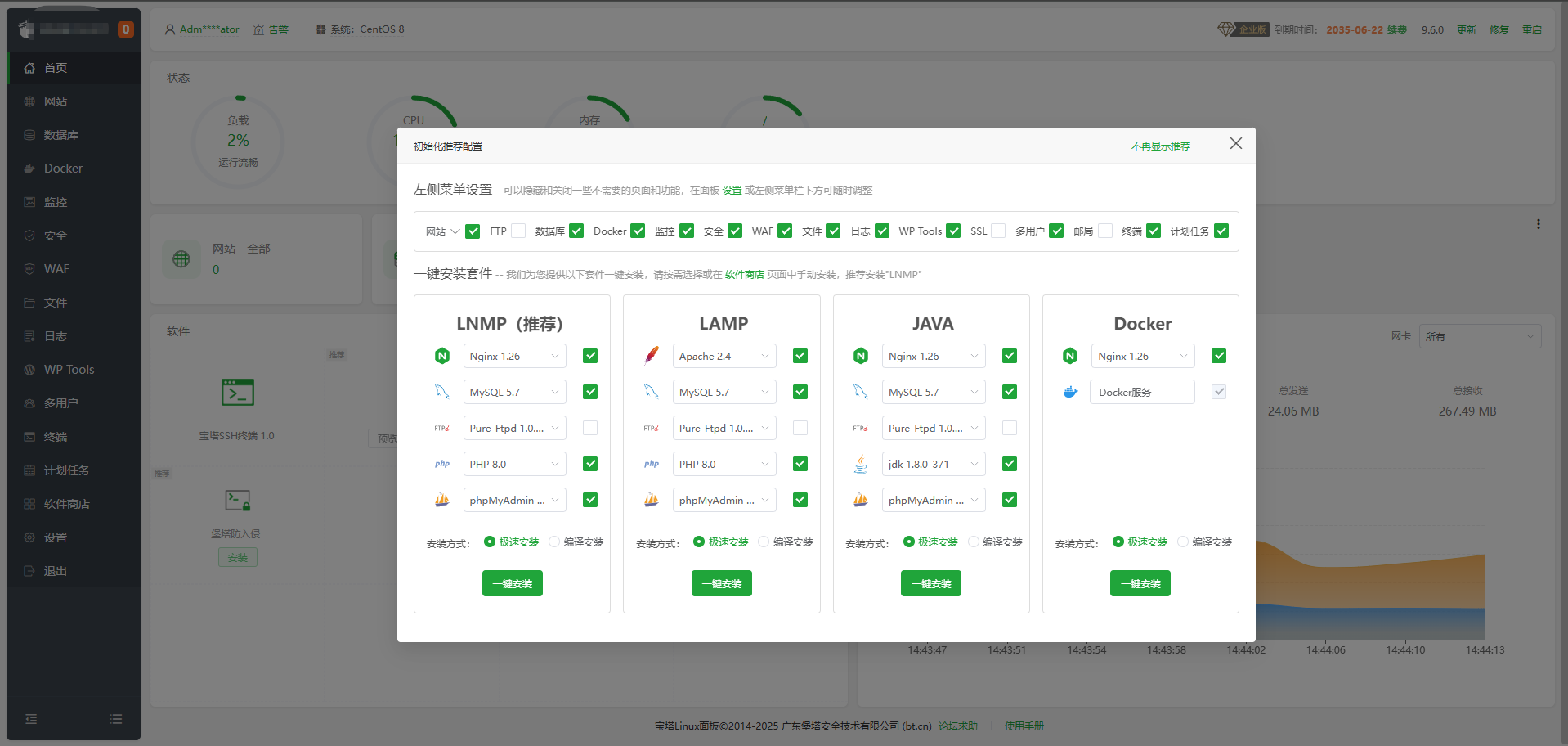Go to Docker in the sidebar menu
The width and height of the screenshot is (1568, 746).
pyautogui.click(x=63, y=169)
